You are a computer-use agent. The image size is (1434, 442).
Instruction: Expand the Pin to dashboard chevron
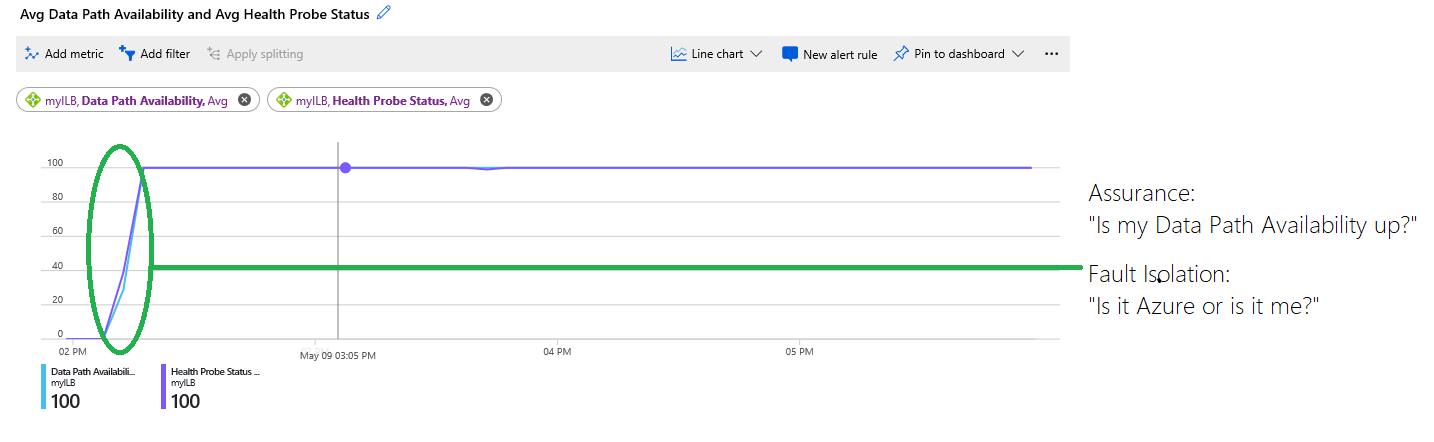1018,54
